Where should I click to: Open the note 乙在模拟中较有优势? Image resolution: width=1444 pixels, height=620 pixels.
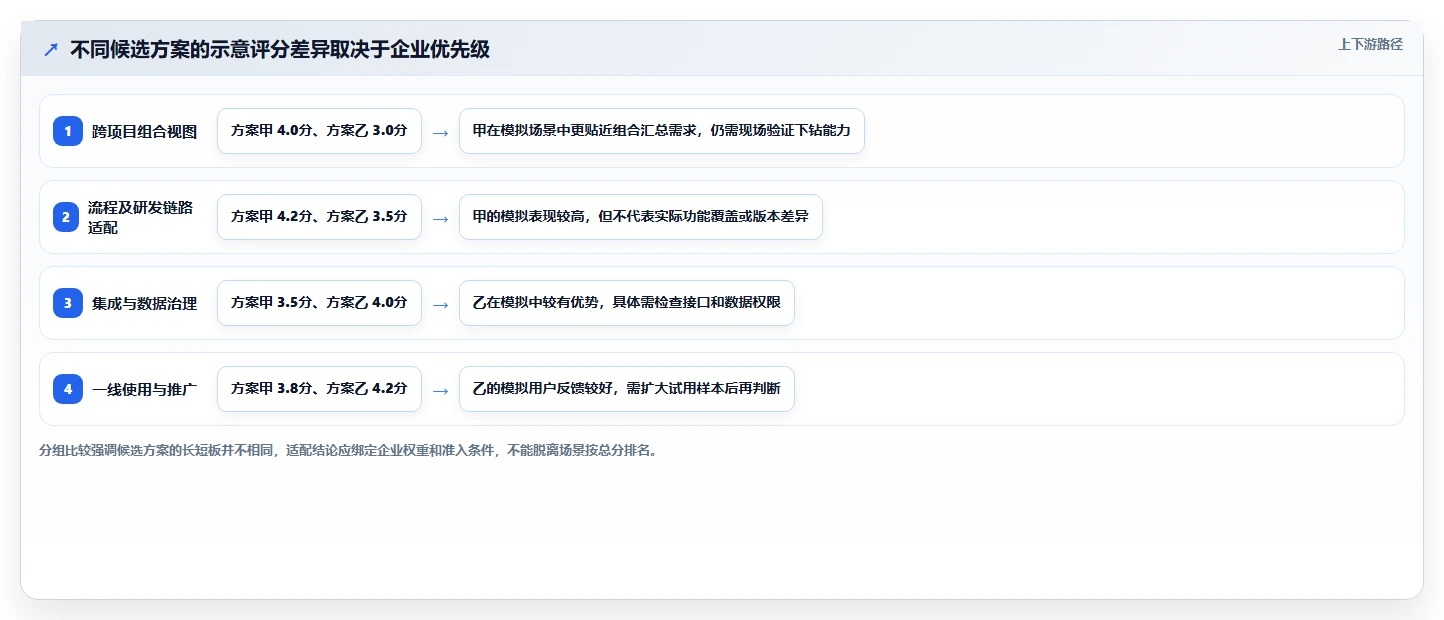(626, 303)
